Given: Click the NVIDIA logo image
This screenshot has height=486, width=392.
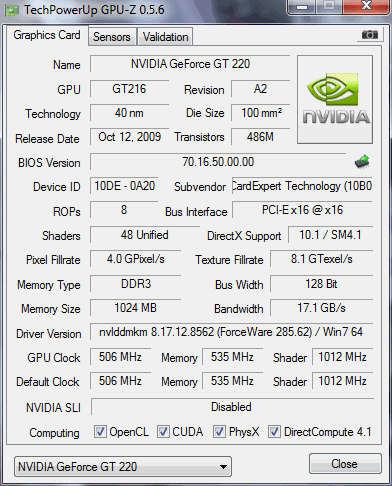Looking at the screenshot, I should (335, 100).
